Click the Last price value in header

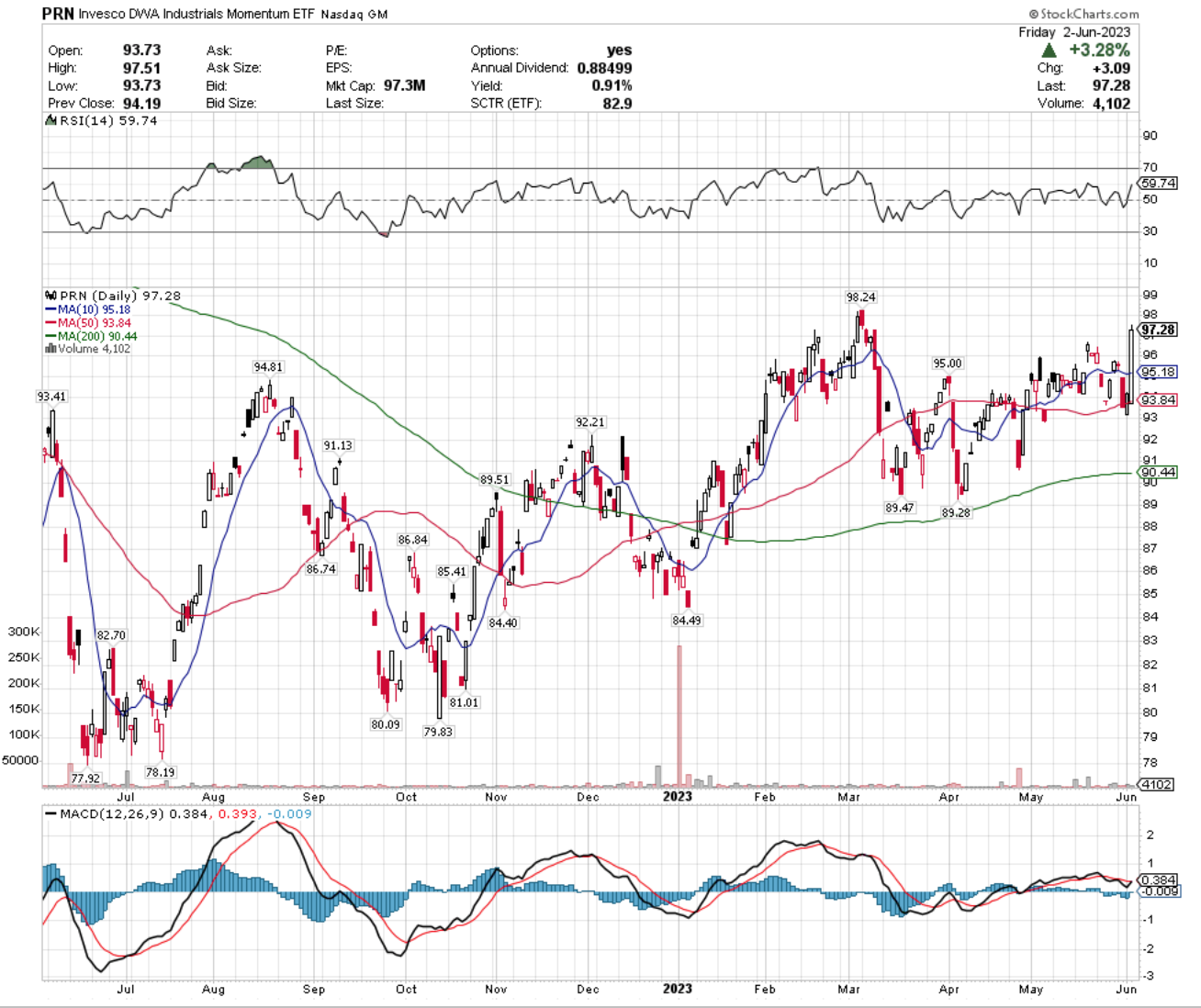point(1111,85)
